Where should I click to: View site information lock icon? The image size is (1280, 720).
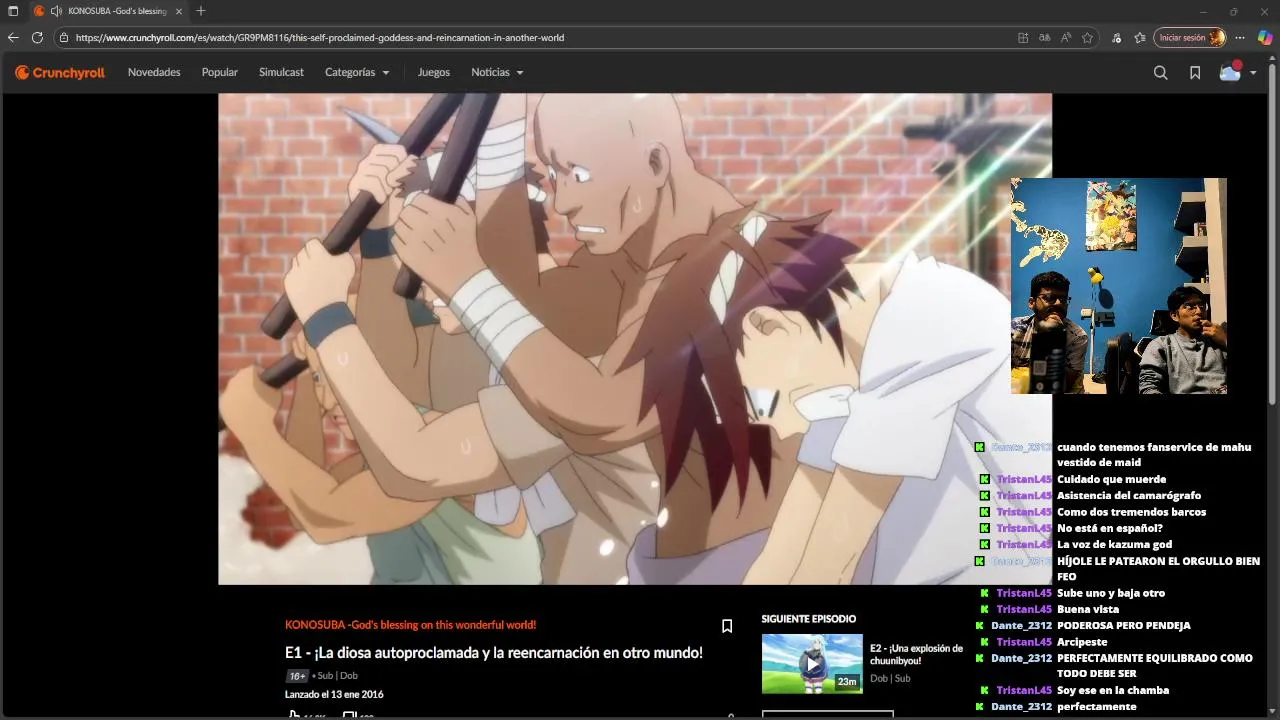64,37
